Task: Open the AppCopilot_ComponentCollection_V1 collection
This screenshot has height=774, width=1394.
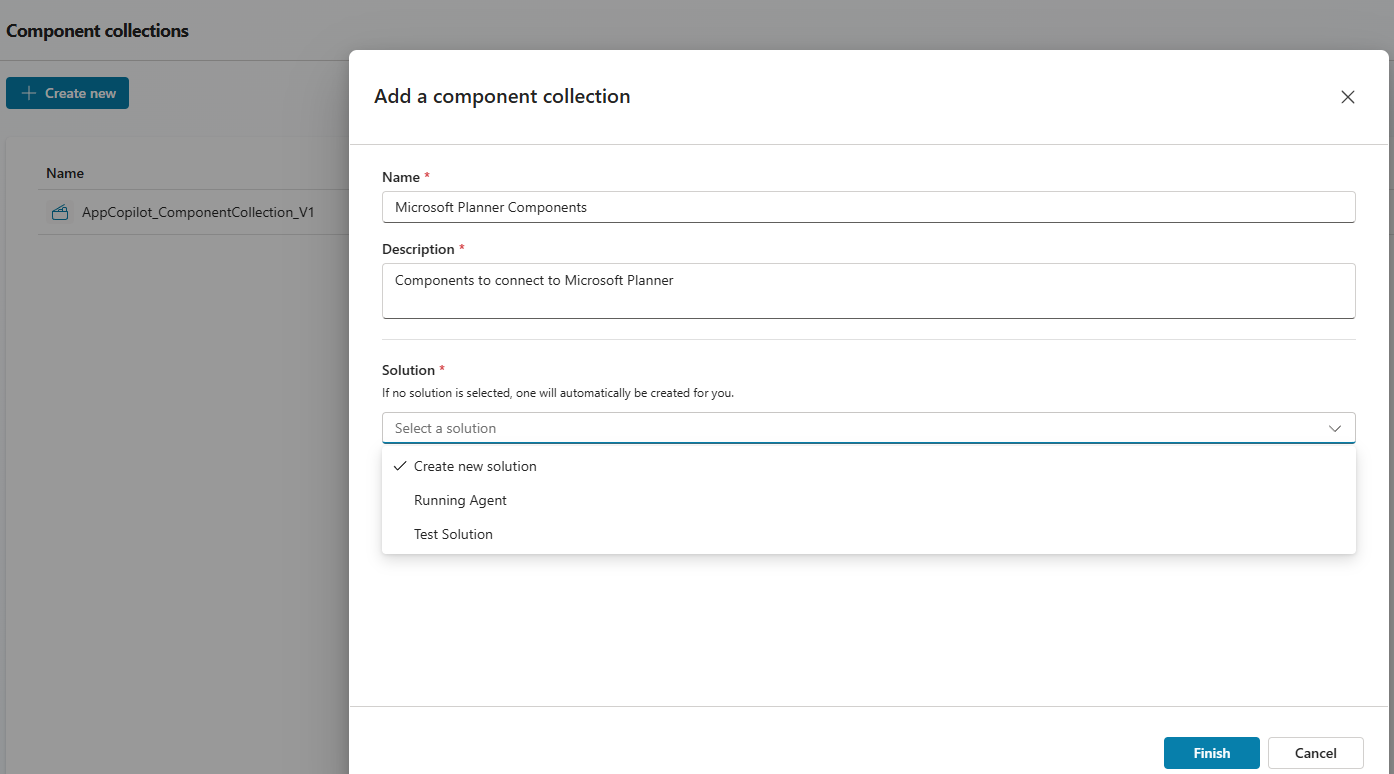Action: (198, 212)
